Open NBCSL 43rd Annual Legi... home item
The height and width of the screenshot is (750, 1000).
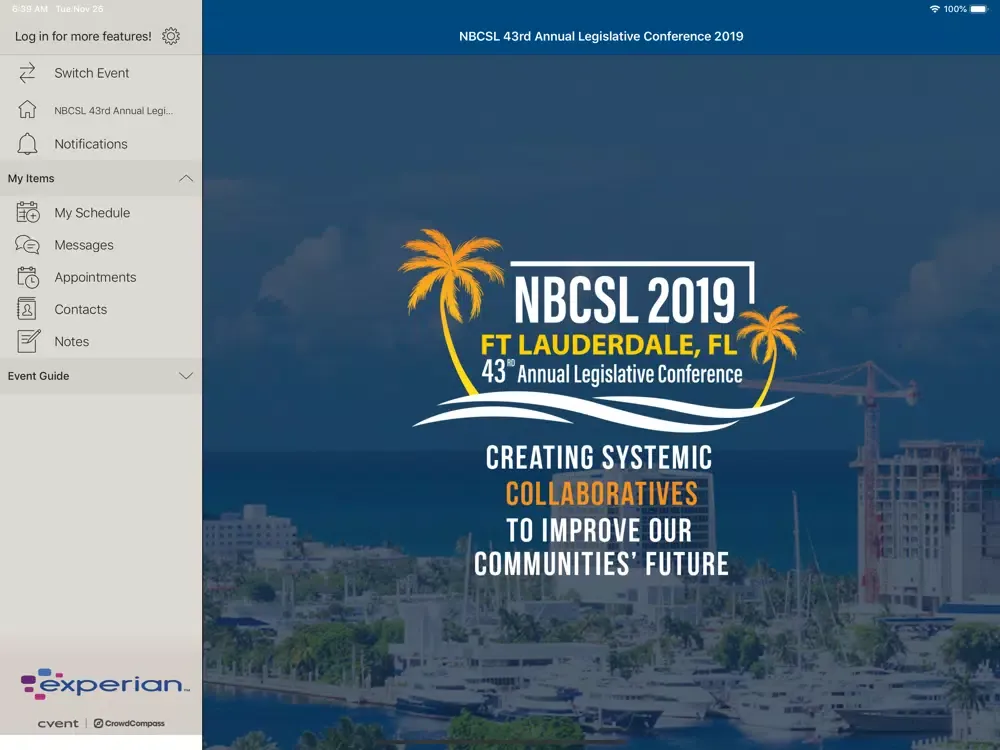(x=101, y=110)
